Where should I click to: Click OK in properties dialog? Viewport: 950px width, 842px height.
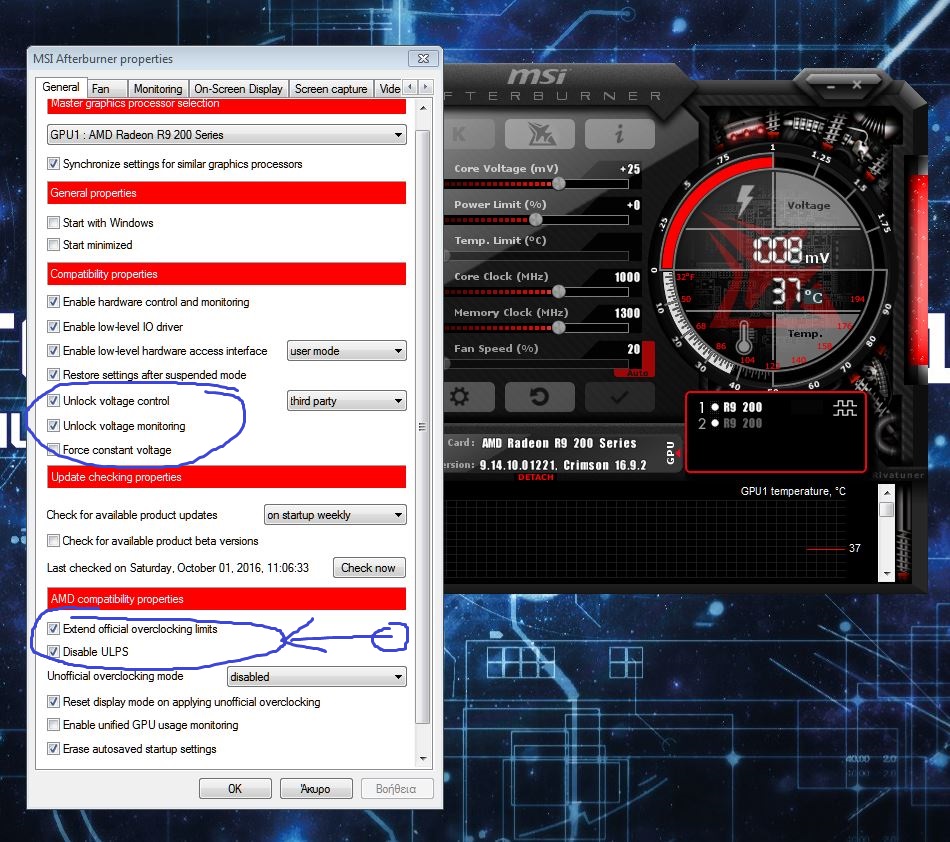pos(234,789)
